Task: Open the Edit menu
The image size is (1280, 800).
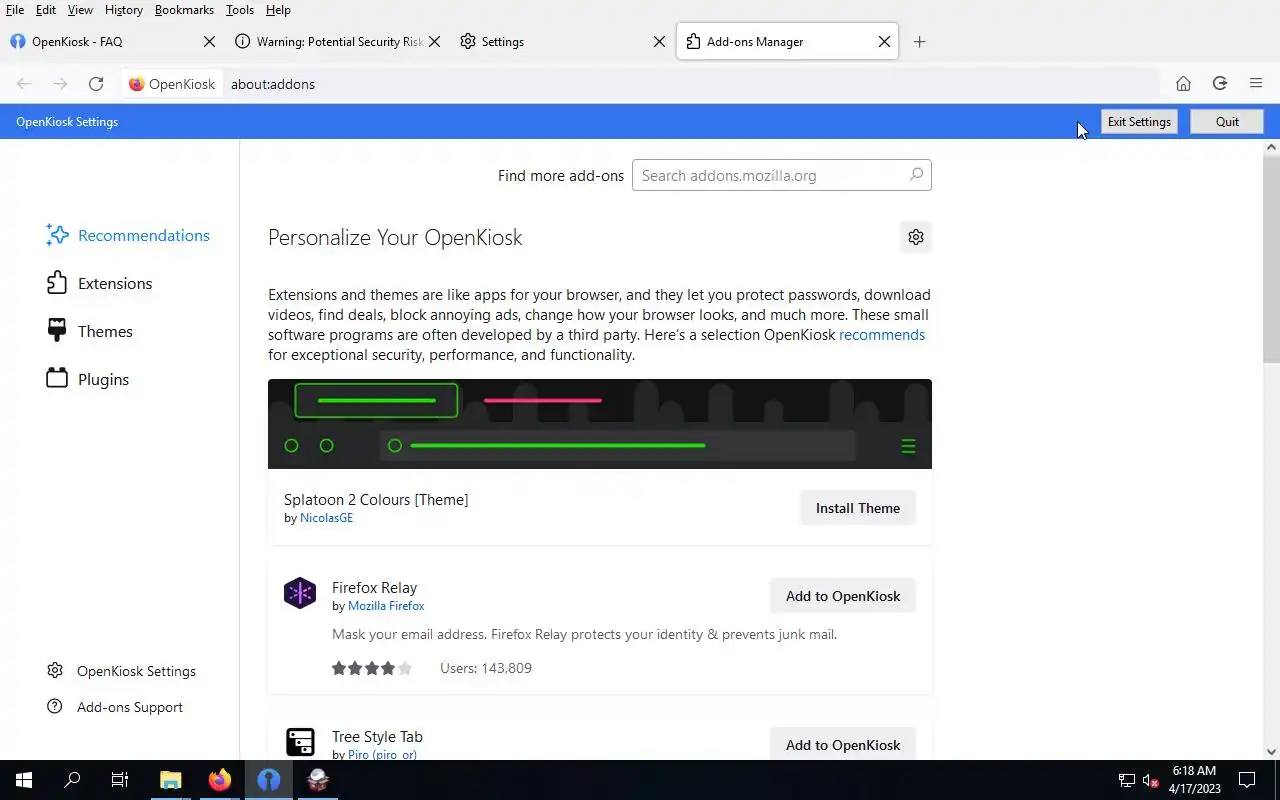Action: [46, 10]
